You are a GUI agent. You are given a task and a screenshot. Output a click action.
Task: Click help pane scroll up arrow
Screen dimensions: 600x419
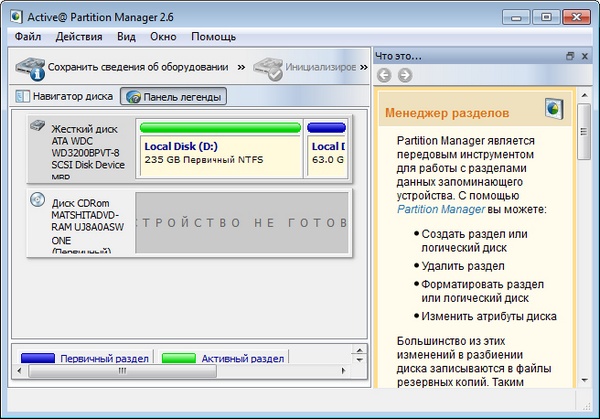click(584, 95)
